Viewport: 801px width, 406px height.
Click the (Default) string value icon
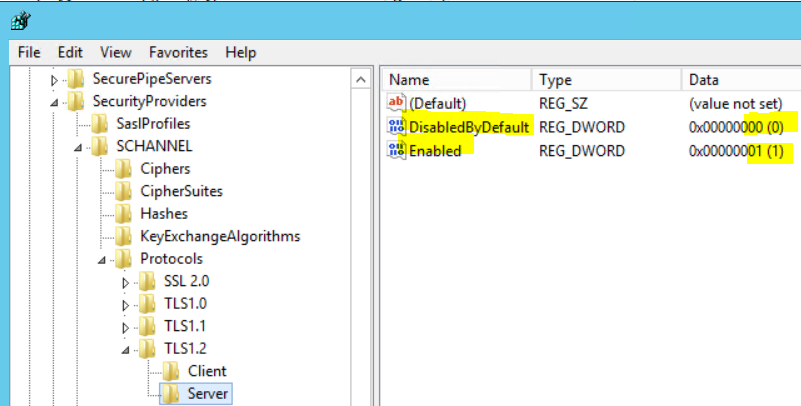(396, 103)
